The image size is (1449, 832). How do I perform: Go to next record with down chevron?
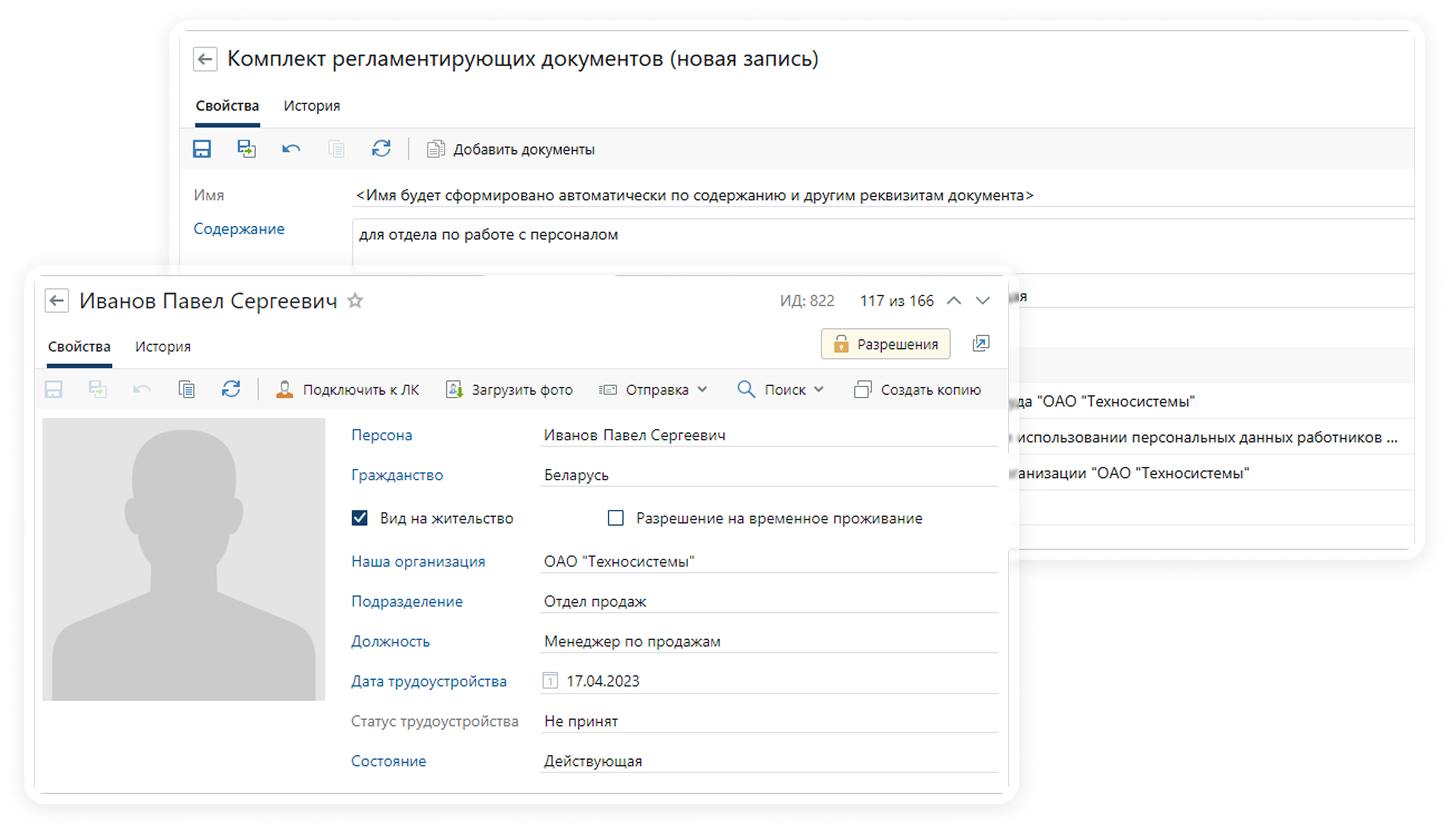(x=982, y=300)
